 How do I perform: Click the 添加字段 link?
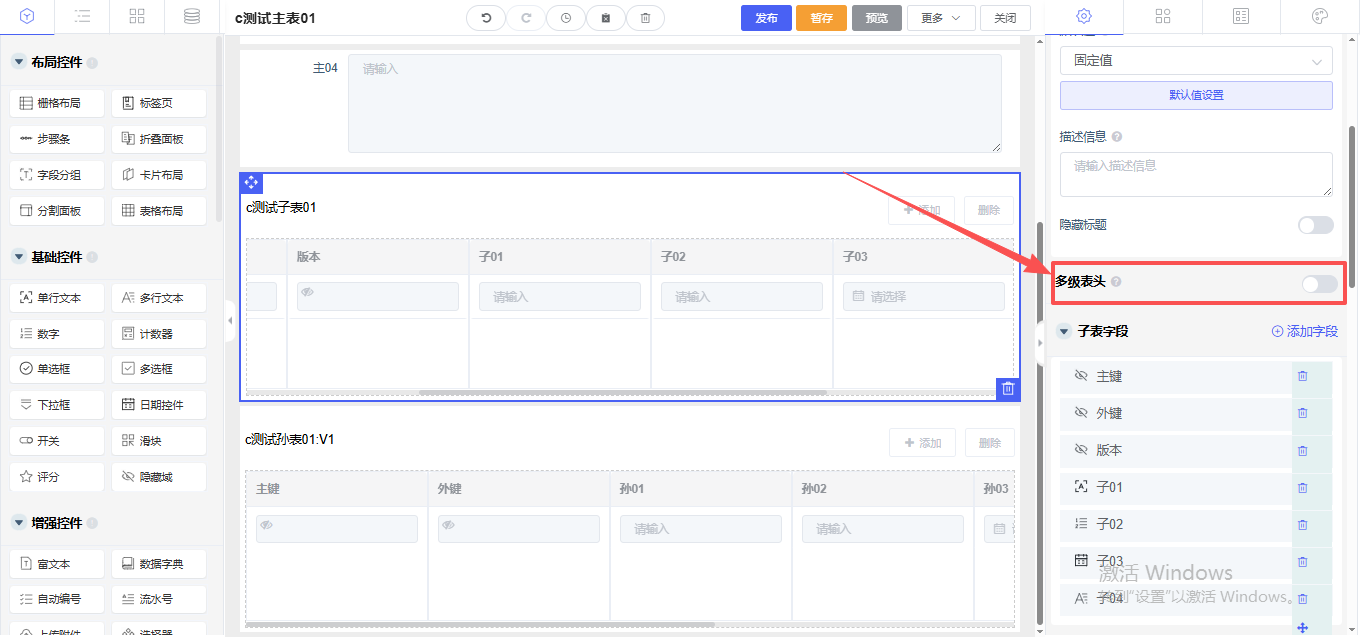1304,331
